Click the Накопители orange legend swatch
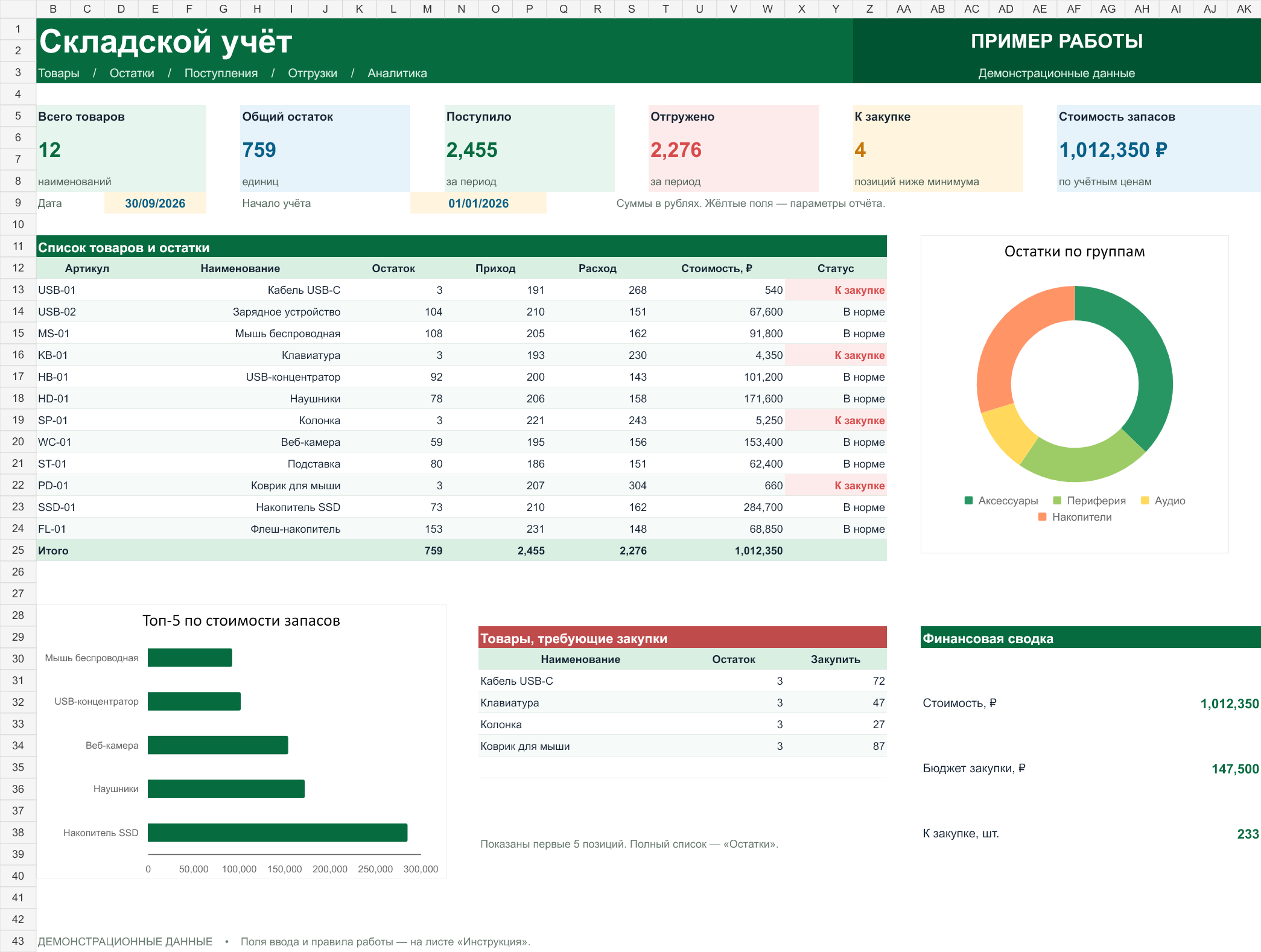The image size is (1261, 952). [1042, 516]
